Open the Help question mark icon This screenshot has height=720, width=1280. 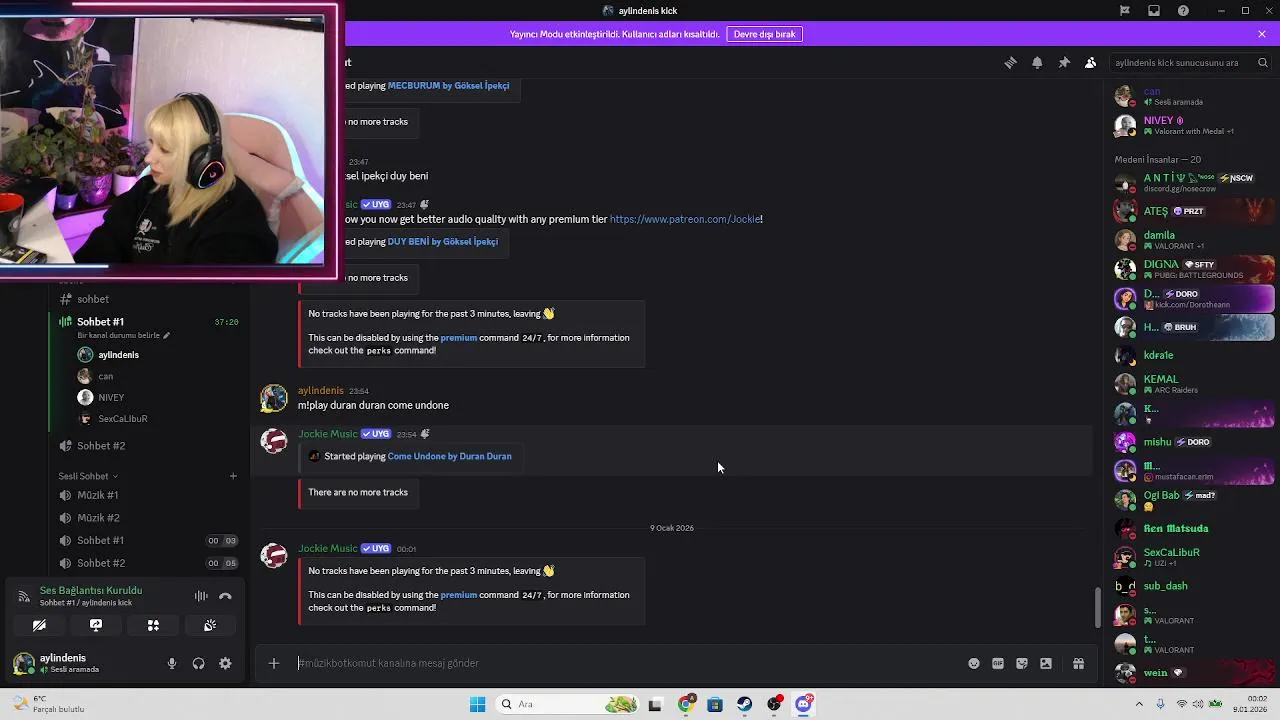point(1184,11)
